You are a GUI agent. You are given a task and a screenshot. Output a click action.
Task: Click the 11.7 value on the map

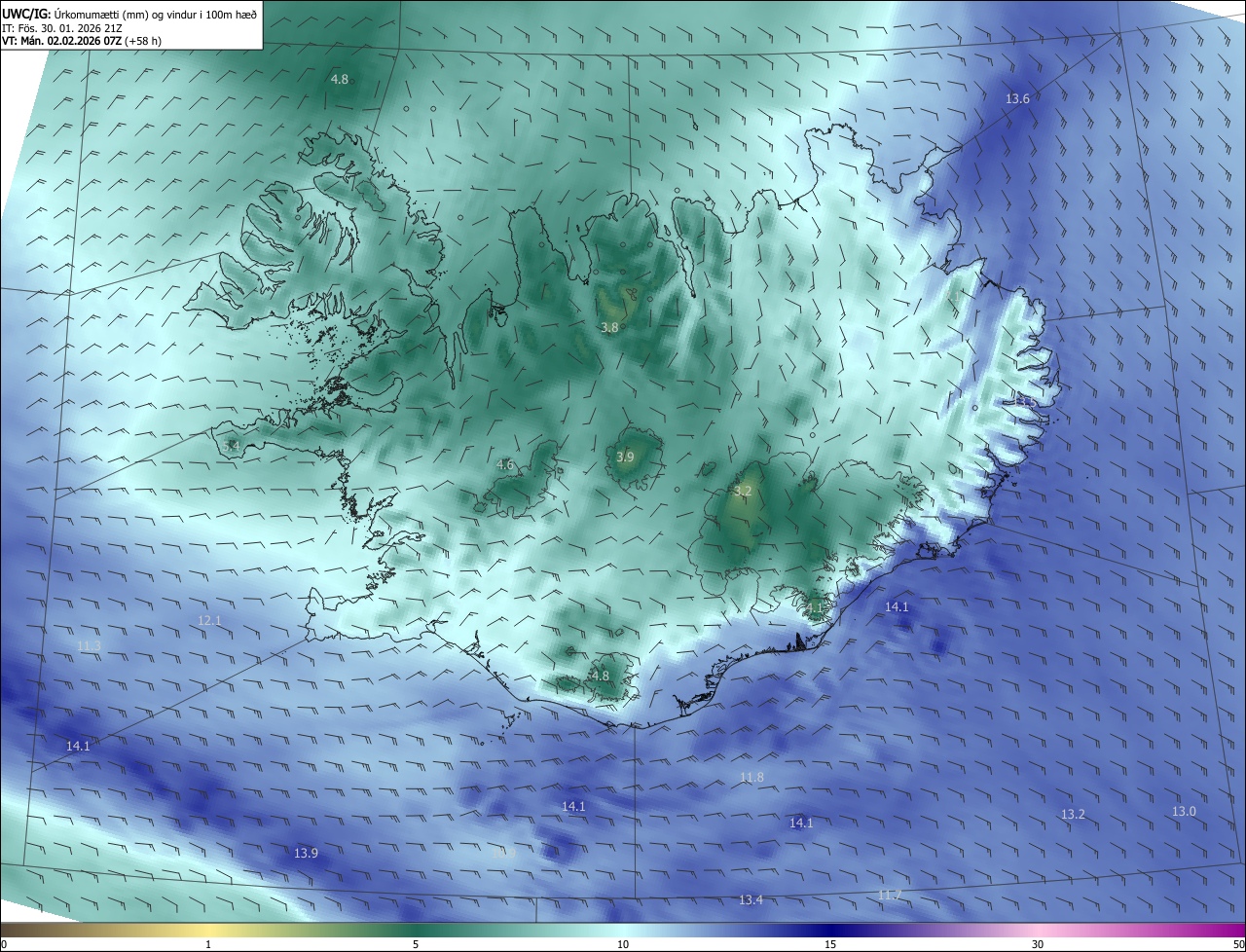click(x=890, y=895)
